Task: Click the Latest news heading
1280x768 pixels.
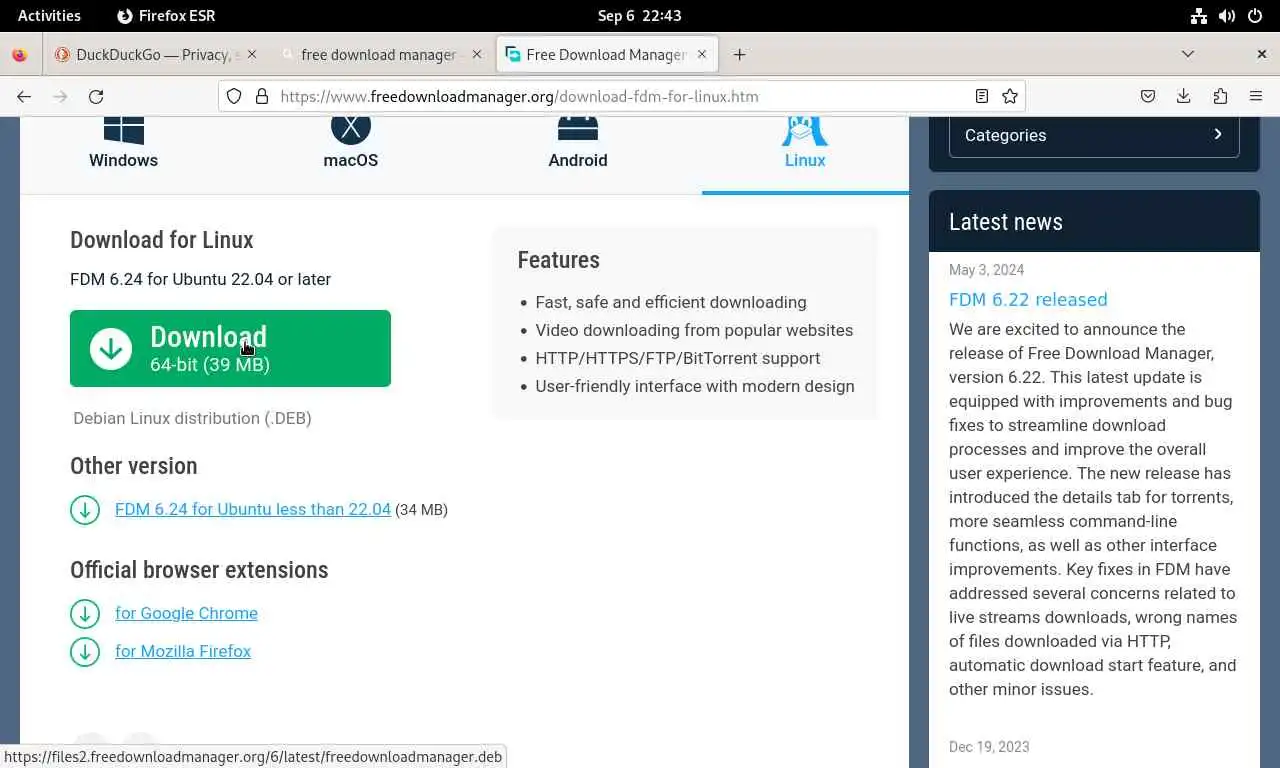Action: (1006, 222)
